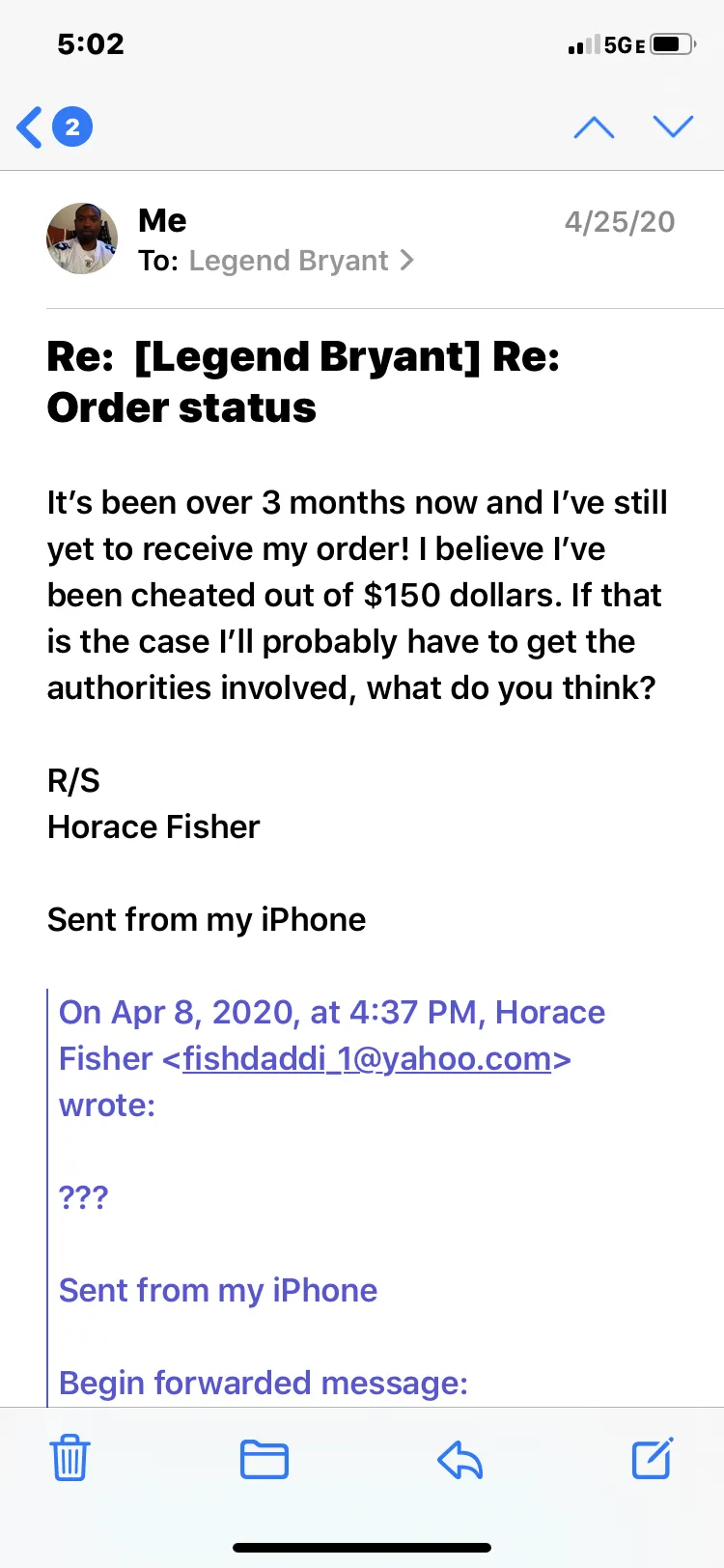Tap the home indicator bar

pyautogui.click(x=362, y=1547)
